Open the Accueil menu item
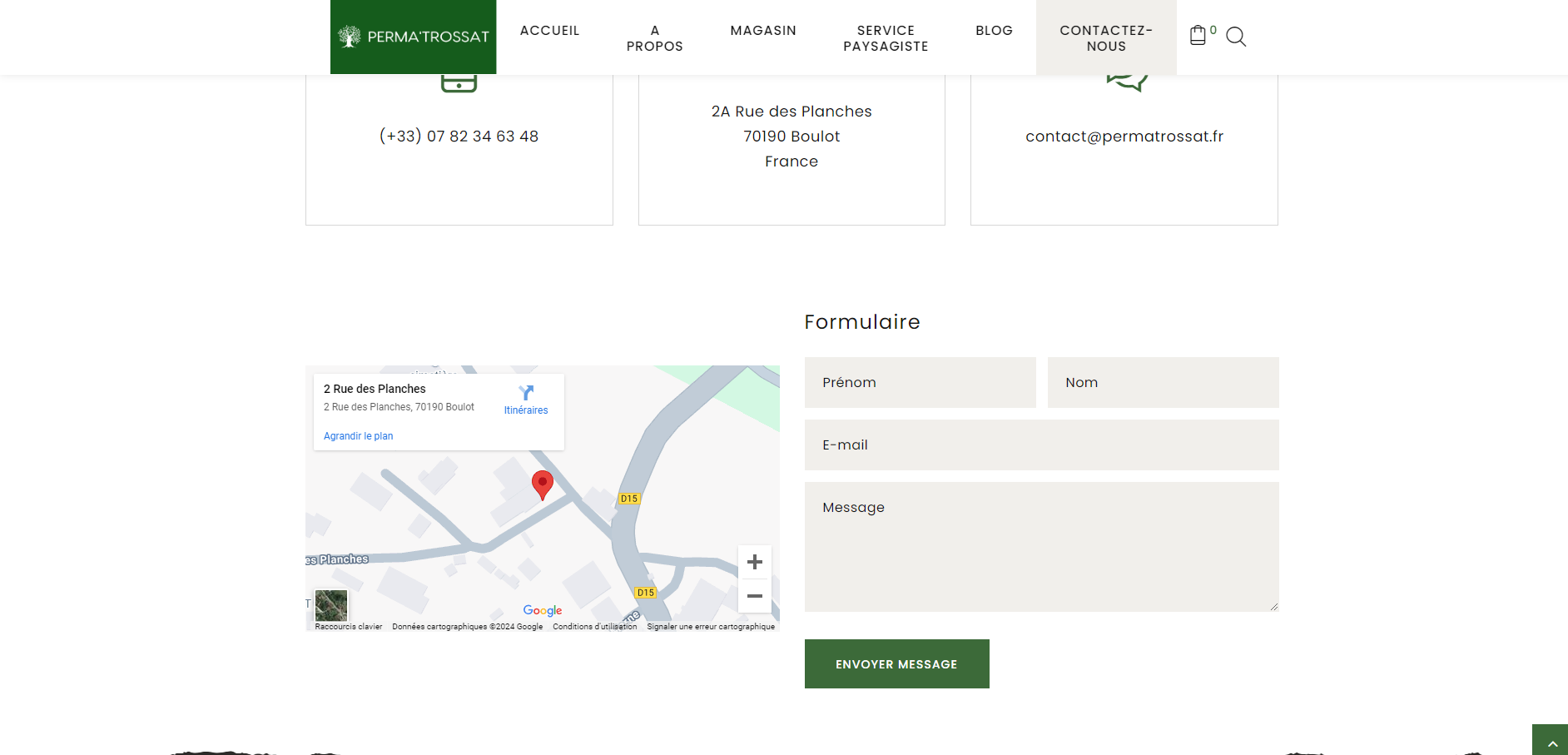1568x755 pixels. click(x=549, y=31)
